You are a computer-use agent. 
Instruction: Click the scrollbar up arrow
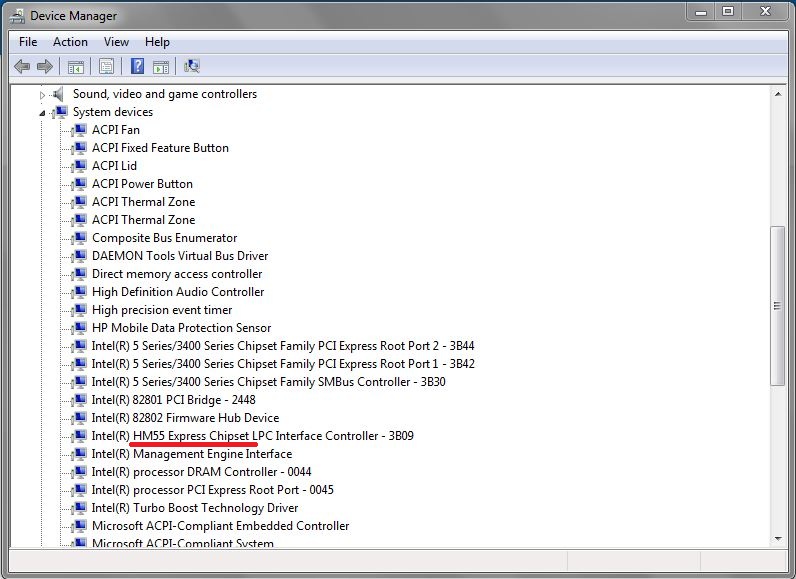point(778,94)
